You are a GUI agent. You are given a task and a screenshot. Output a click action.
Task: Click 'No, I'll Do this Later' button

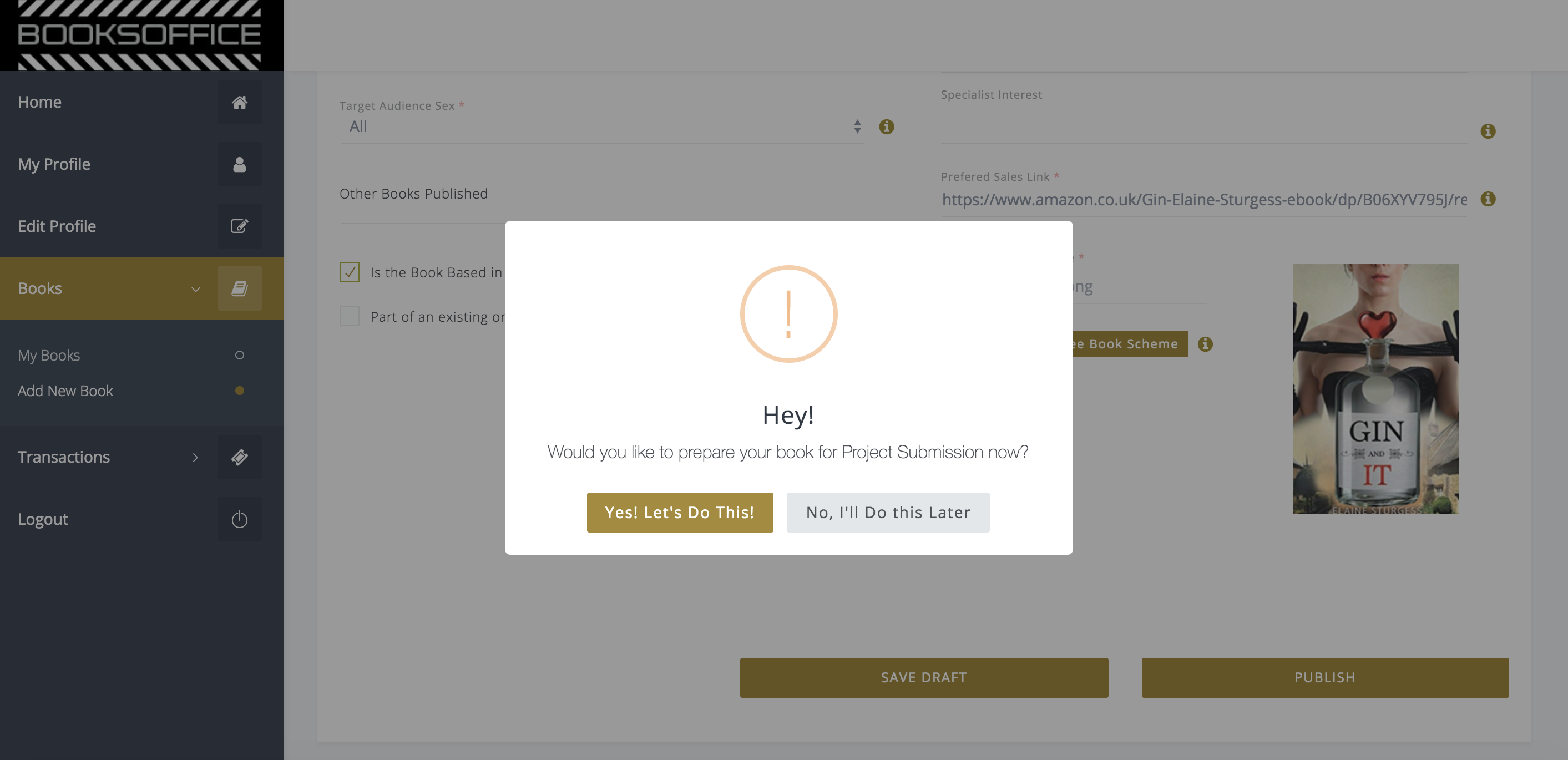click(887, 513)
